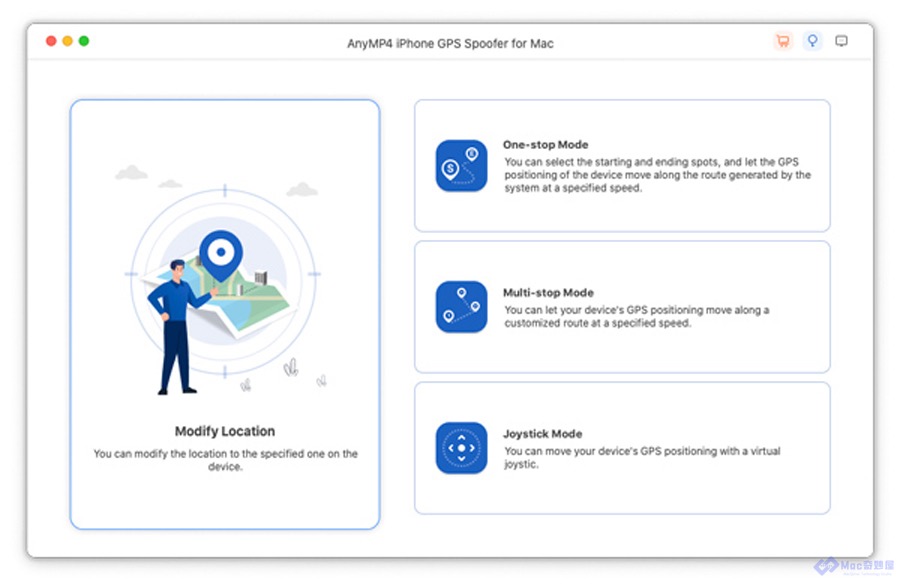Select the Joystick Mode title
The image size is (900, 587).
point(542,434)
